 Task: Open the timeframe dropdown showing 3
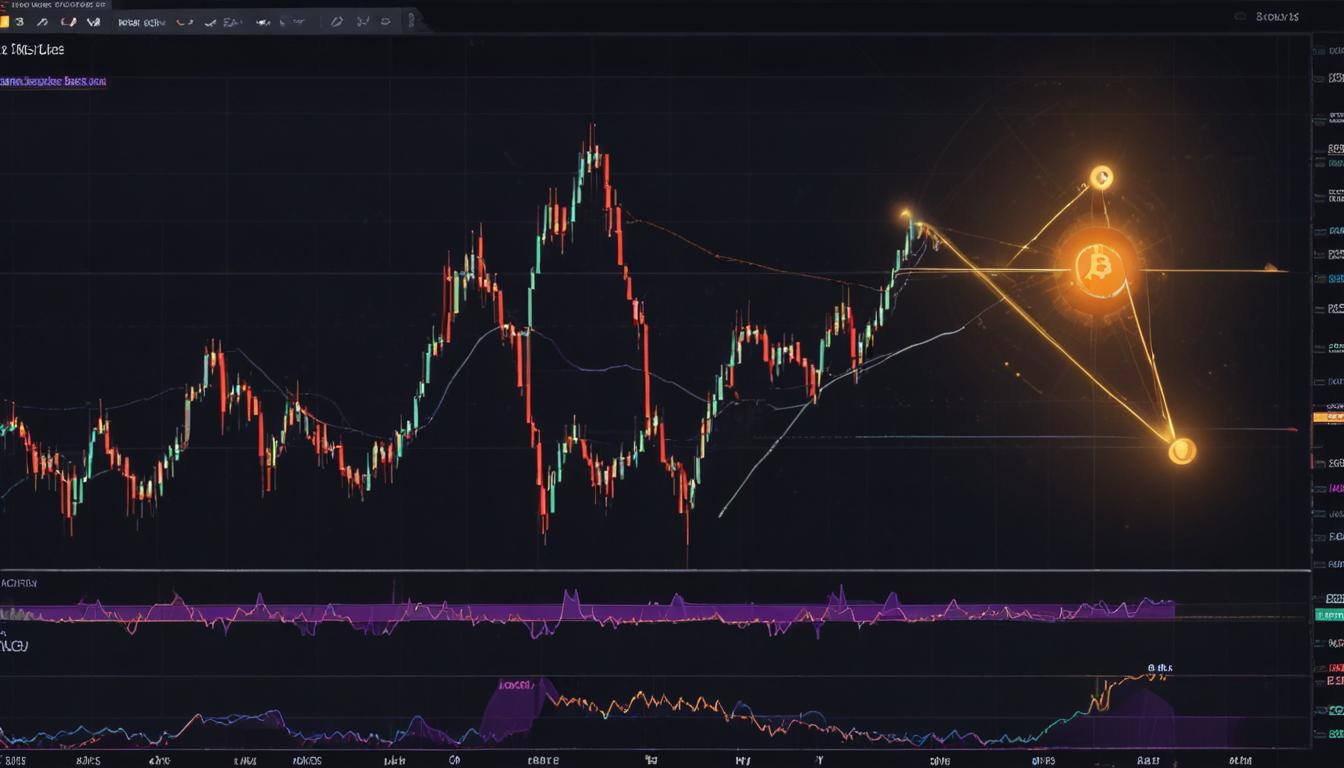(x=20, y=20)
